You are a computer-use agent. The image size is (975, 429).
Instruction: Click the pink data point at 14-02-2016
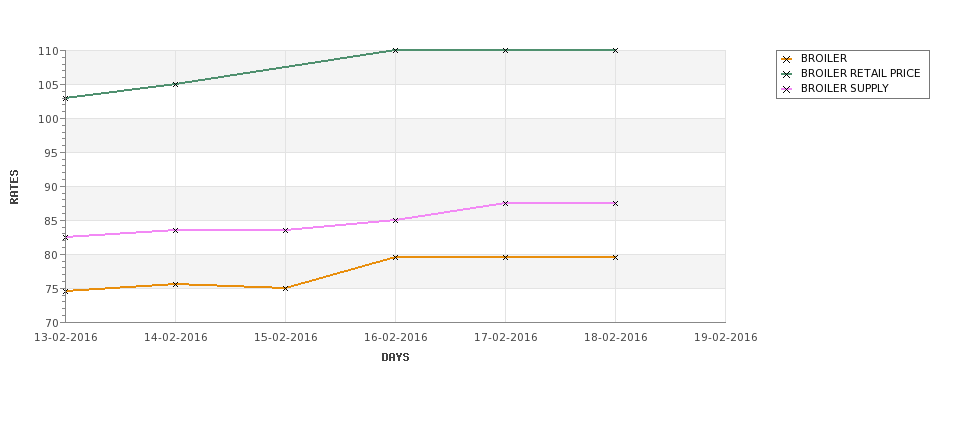(x=175, y=230)
